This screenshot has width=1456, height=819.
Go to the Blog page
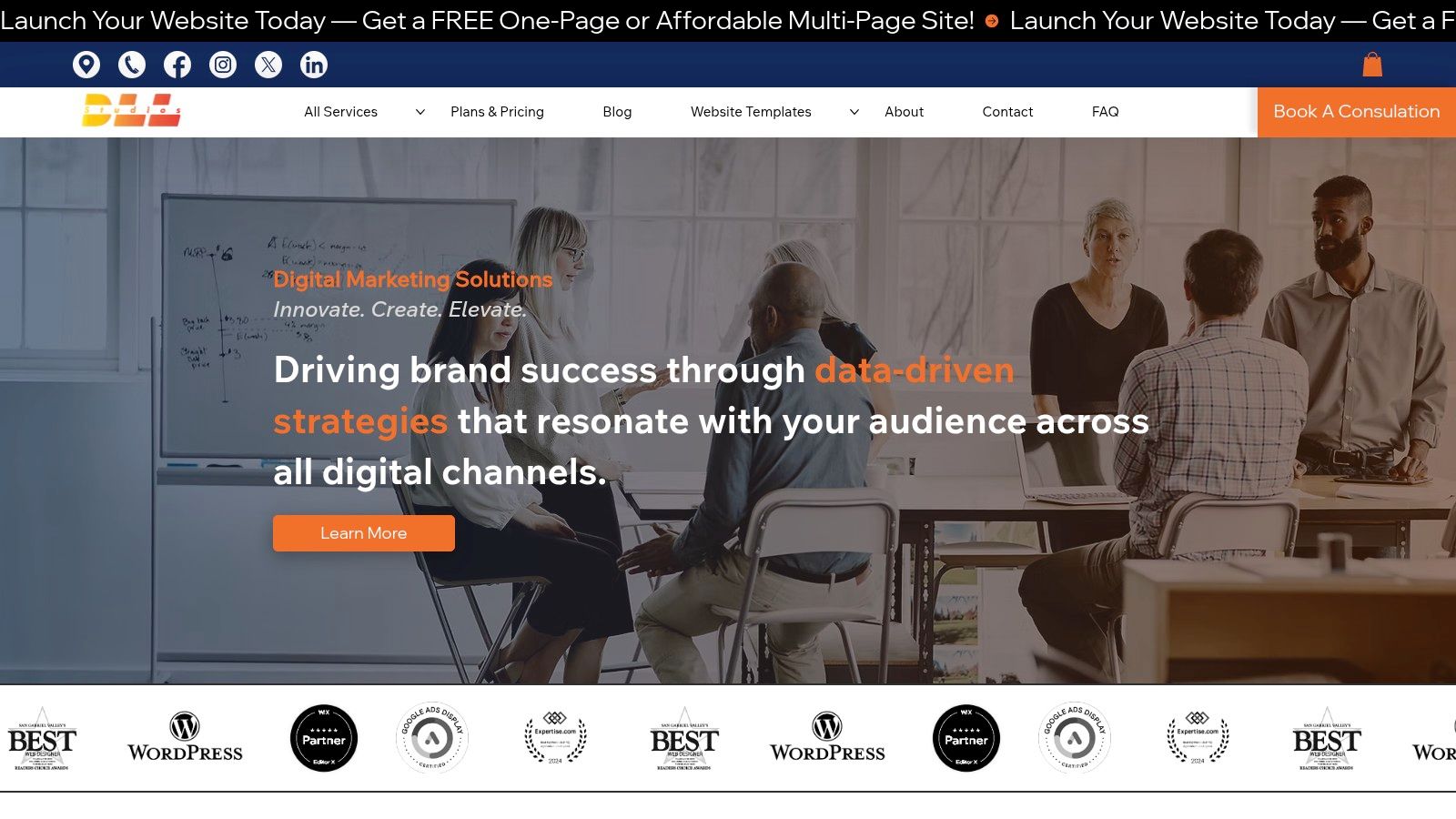pos(617,112)
